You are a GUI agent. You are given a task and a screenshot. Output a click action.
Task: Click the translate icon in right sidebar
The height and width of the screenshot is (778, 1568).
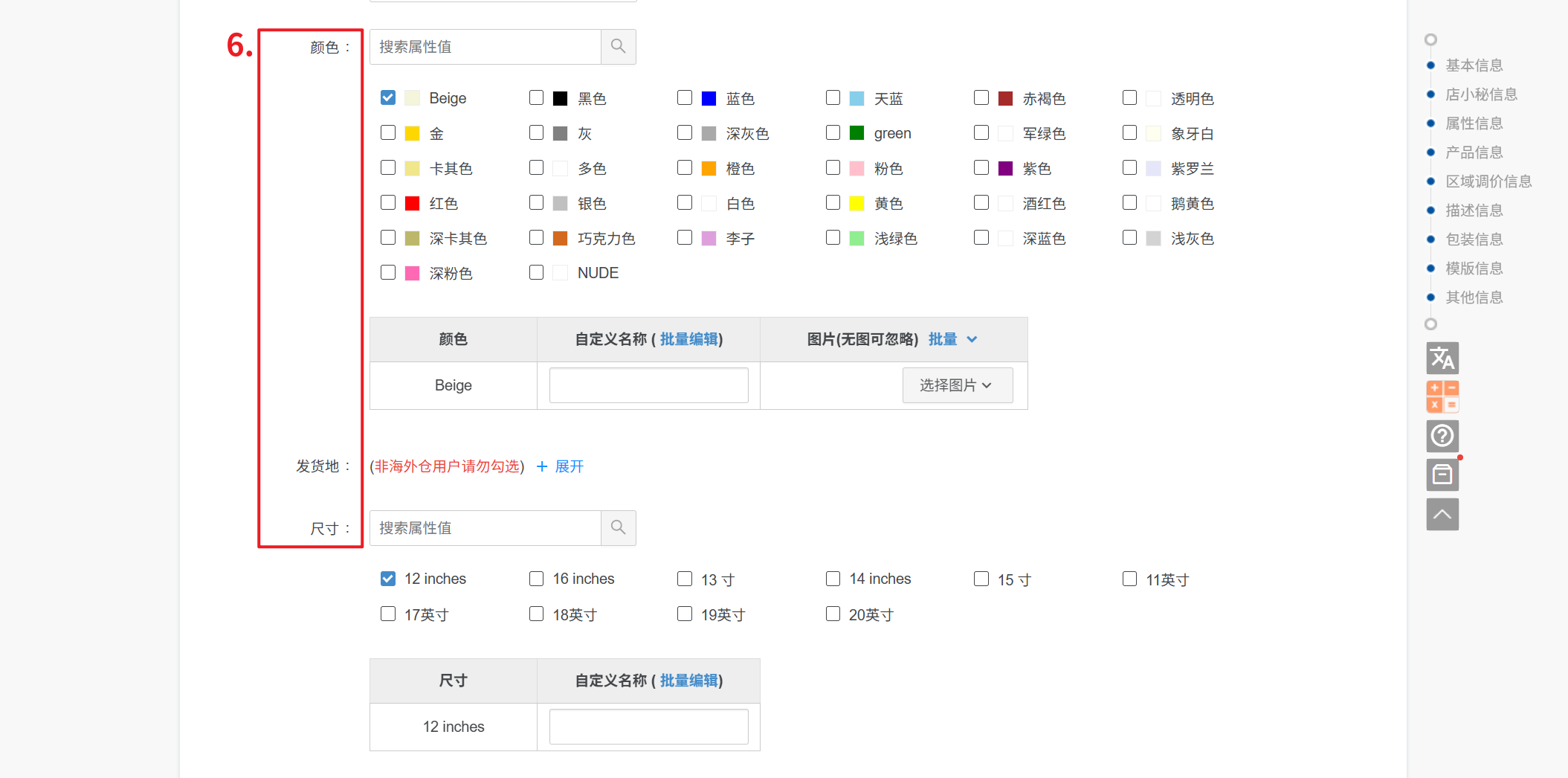(1442, 358)
